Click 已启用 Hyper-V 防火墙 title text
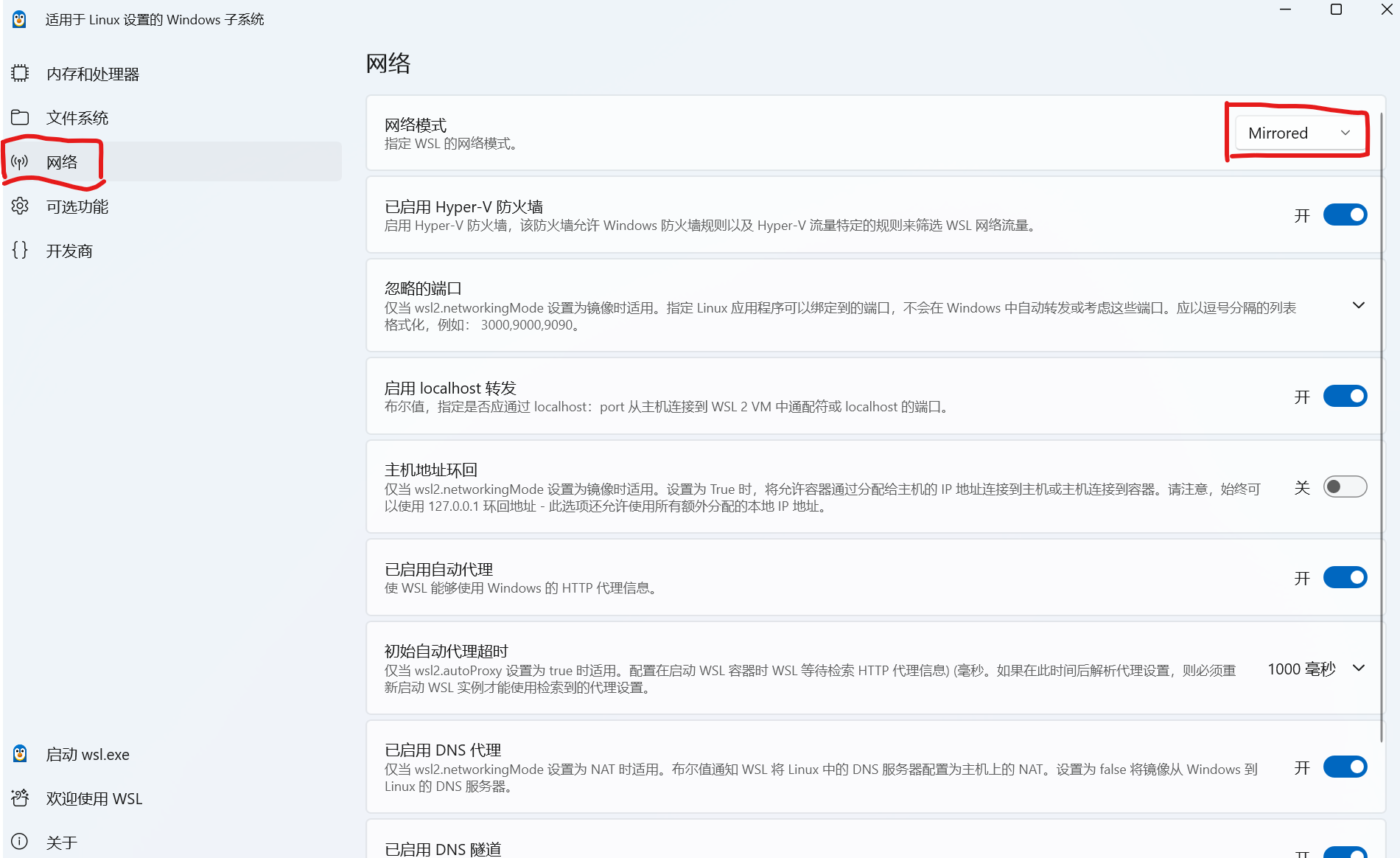This screenshot has width=1400, height=858. click(x=463, y=207)
